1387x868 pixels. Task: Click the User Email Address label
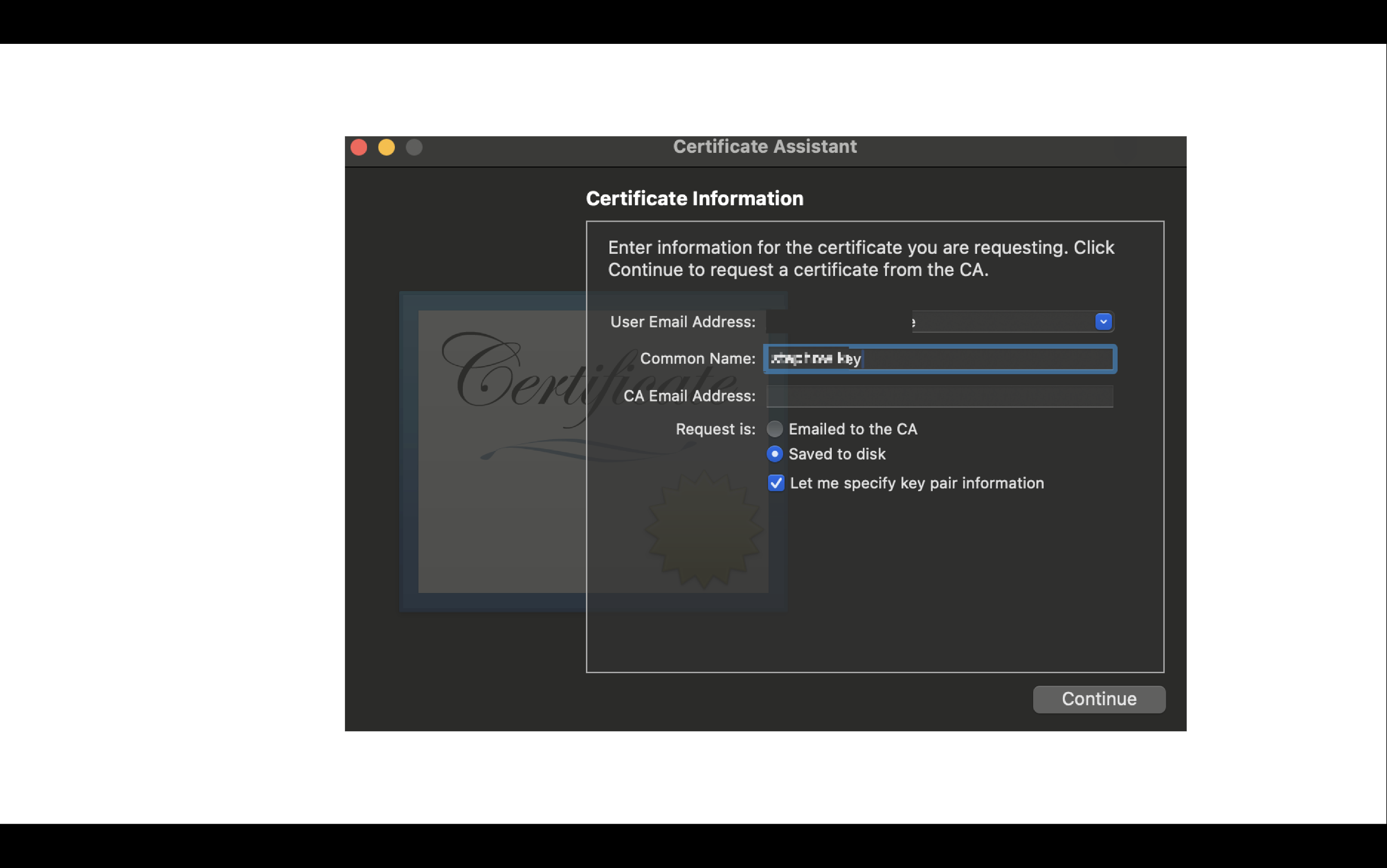(682, 322)
